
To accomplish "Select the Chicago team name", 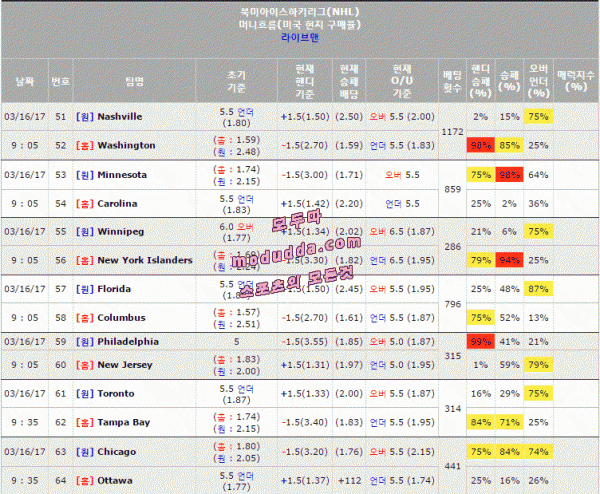I will 117,452.
